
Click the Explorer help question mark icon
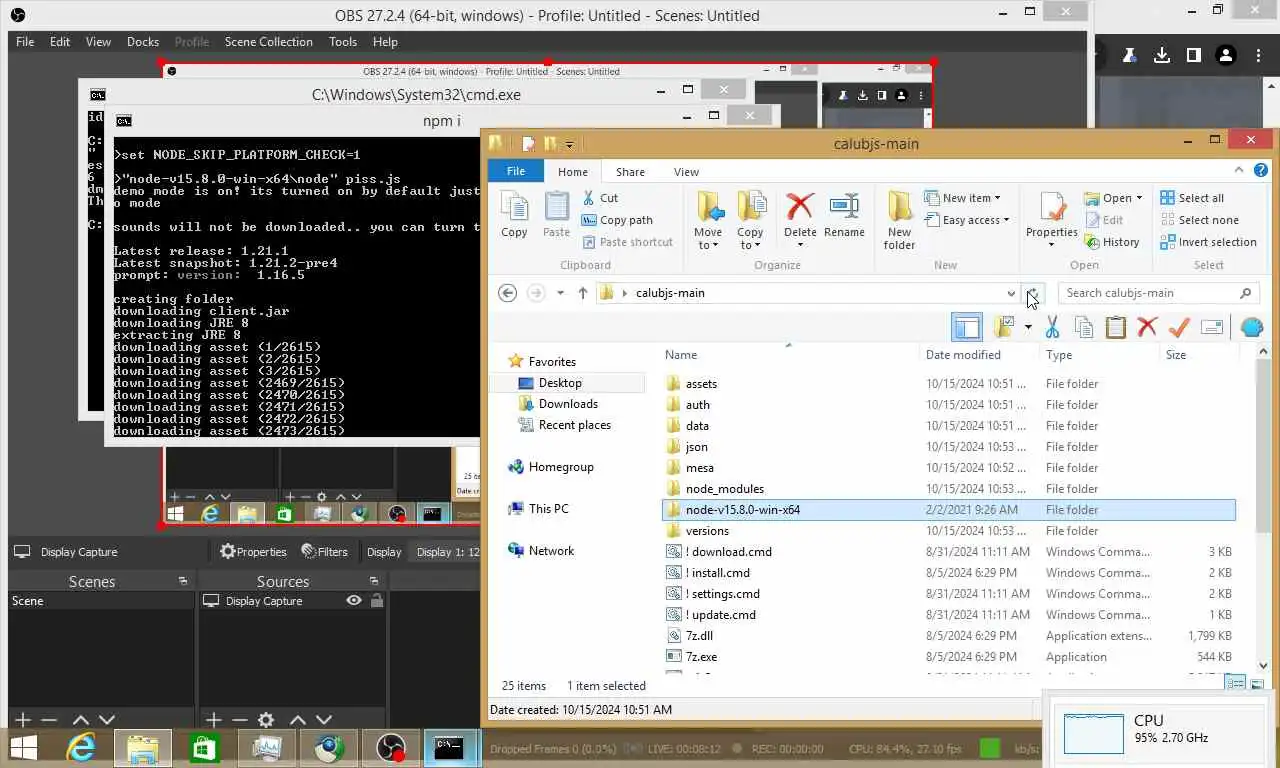point(1261,171)
